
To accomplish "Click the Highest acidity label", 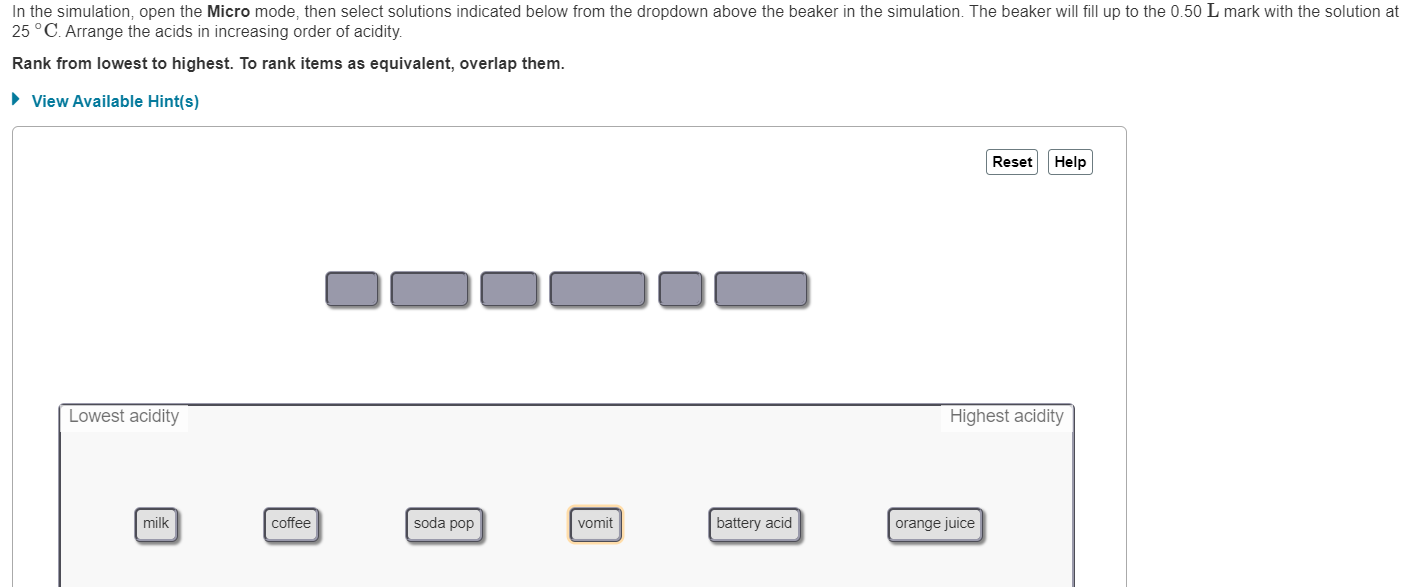I will (x=1006, y=416).
